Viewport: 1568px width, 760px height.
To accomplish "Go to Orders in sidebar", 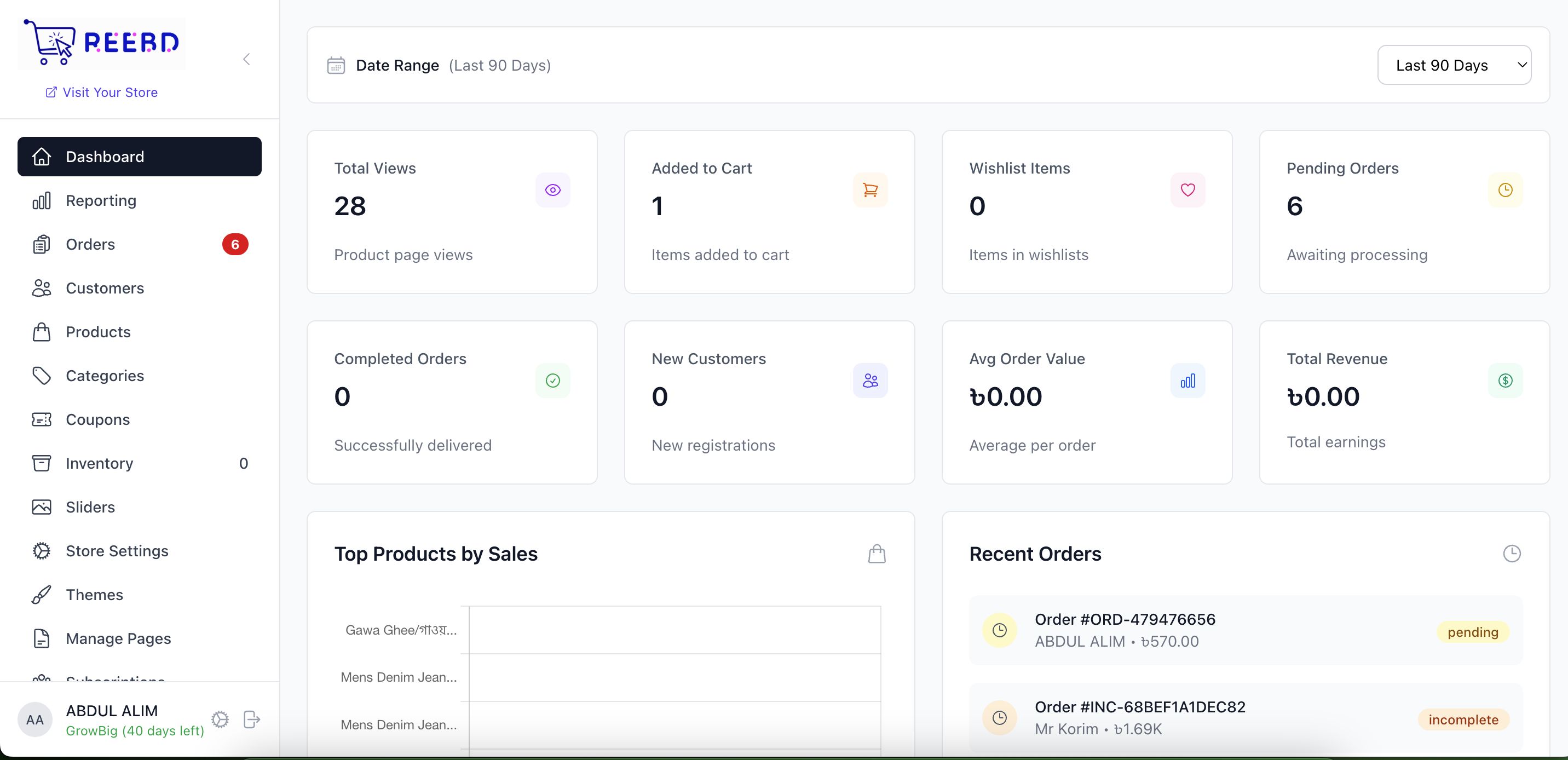I will point(90,244).
